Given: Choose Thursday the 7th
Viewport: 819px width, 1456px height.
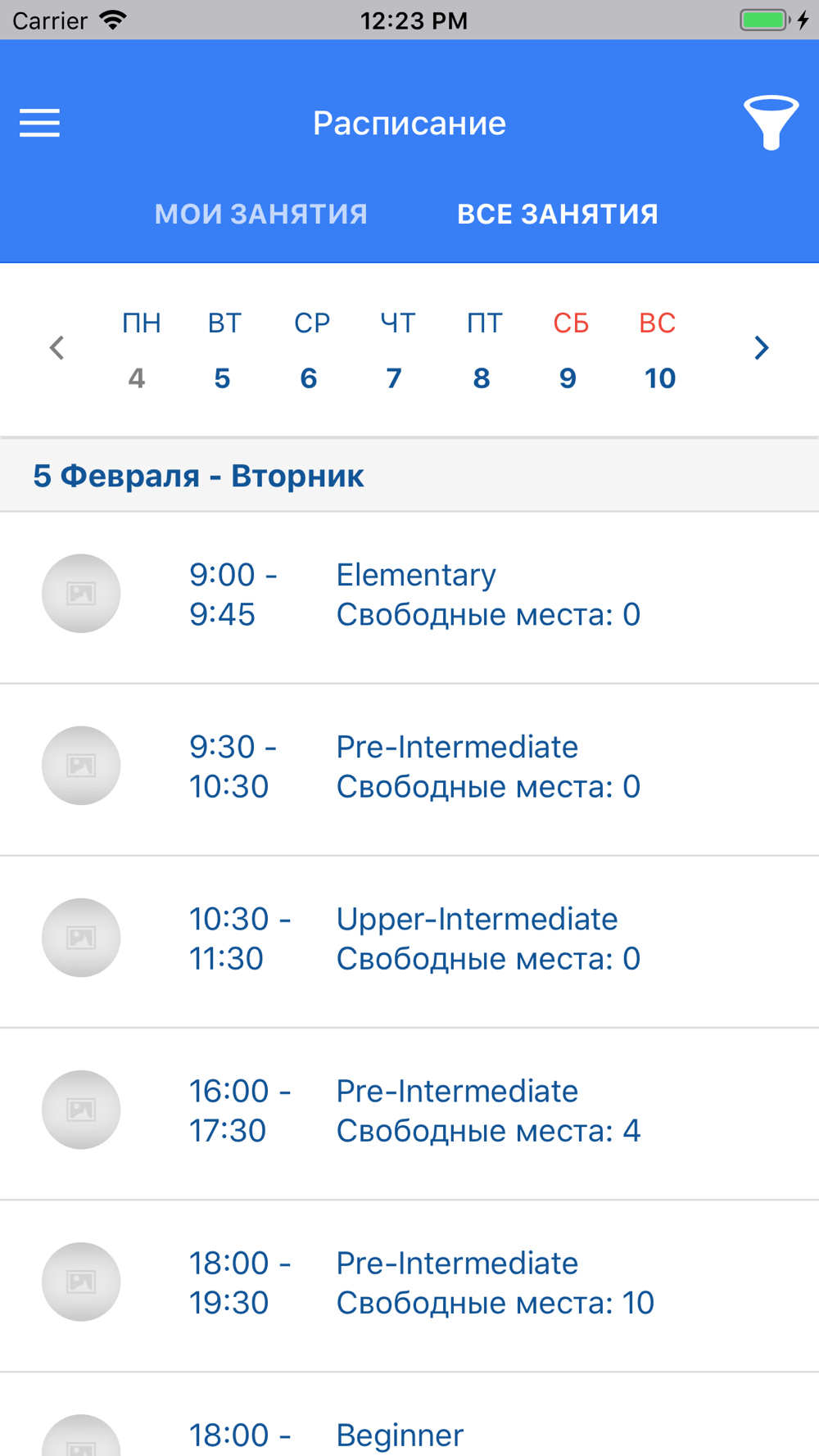Looking at the screenshot, I should (x=396, y=350).
